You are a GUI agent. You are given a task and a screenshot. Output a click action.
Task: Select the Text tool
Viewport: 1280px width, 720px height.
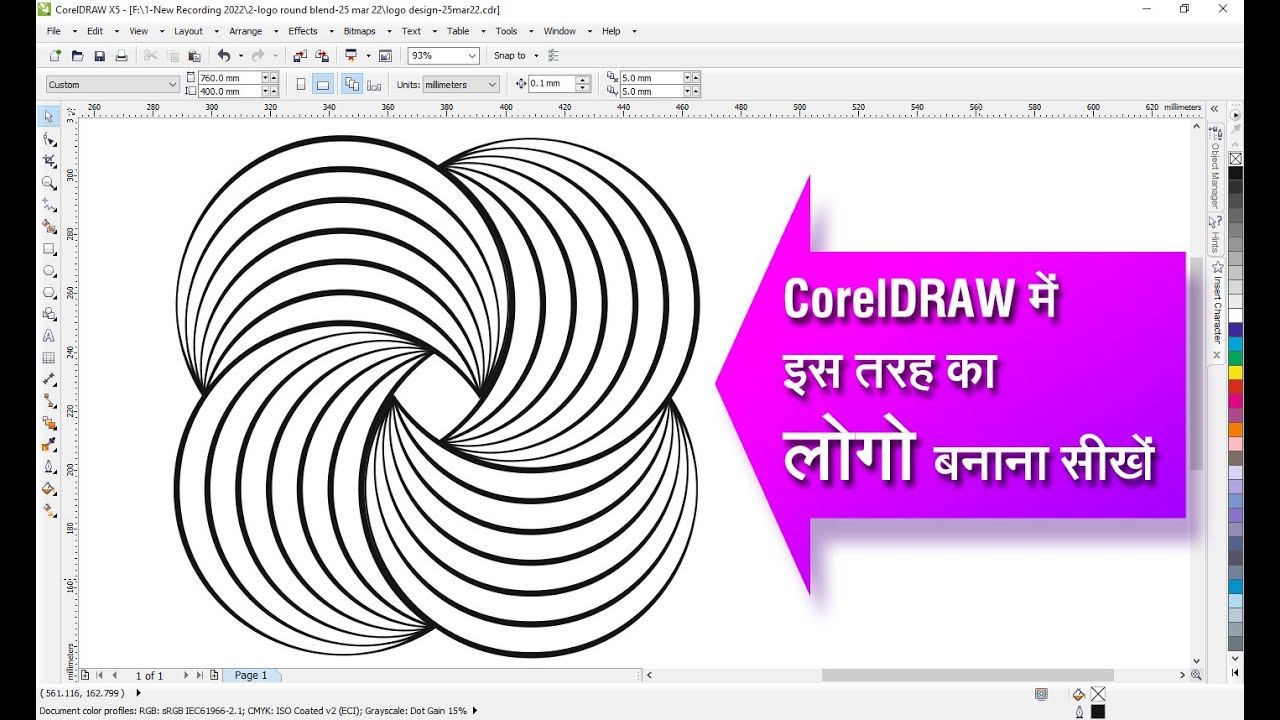[49, 336]
